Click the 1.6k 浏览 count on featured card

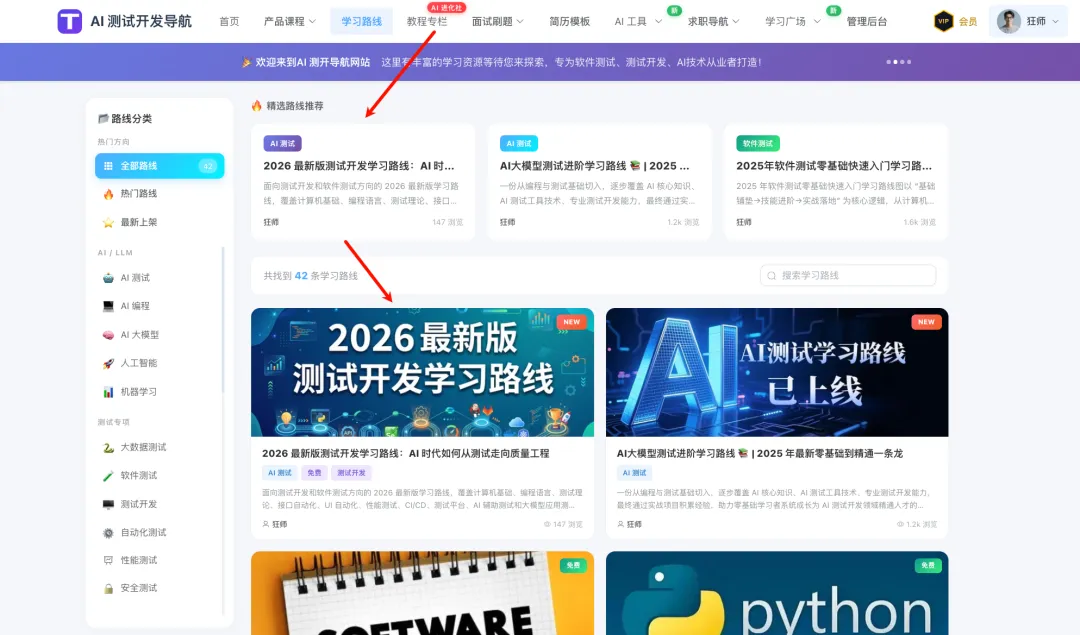(920, 222)
